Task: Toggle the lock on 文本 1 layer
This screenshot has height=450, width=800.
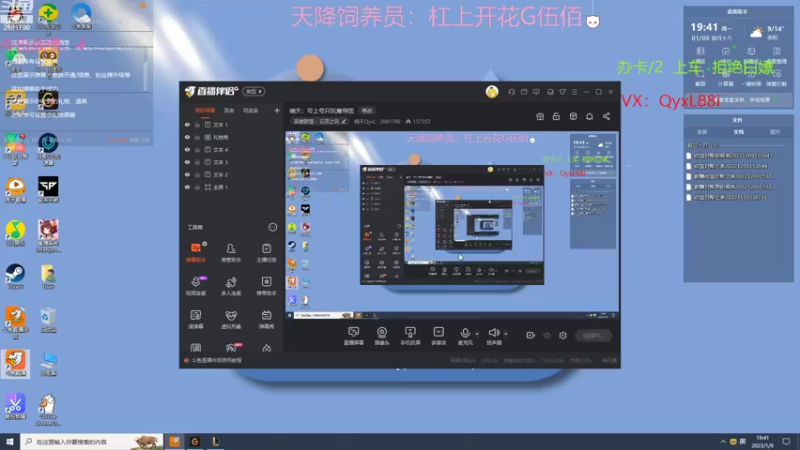Action: tap(197, 124)
